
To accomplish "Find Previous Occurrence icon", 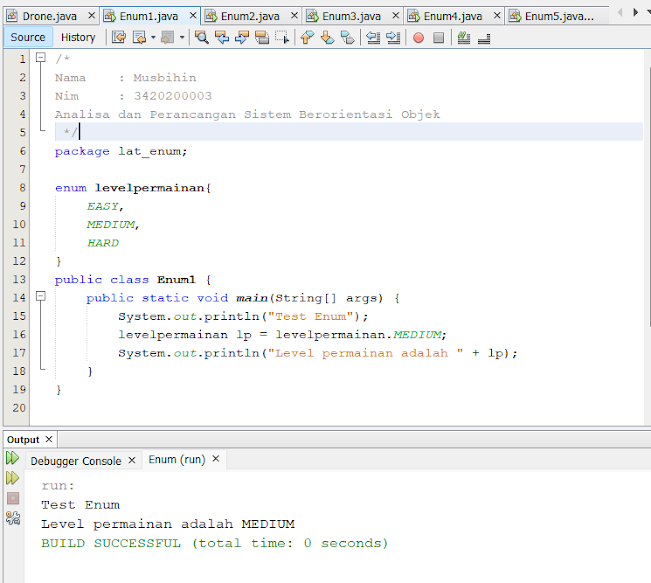I will pyautogui.click(x=222, y=37).
